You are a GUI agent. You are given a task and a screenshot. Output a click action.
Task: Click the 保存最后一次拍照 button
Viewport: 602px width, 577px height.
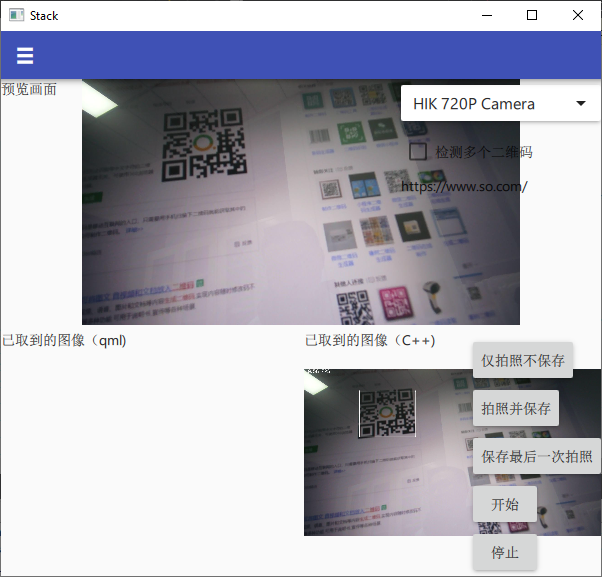pos(537,456)
